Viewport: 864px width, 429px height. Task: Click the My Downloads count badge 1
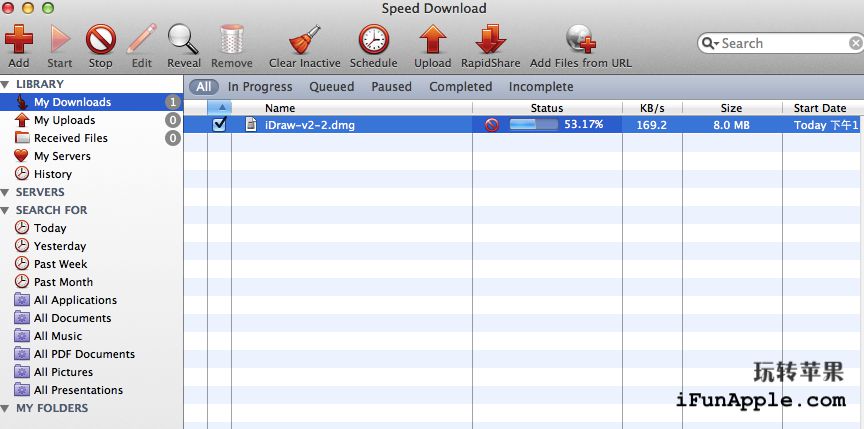[172, 102]
